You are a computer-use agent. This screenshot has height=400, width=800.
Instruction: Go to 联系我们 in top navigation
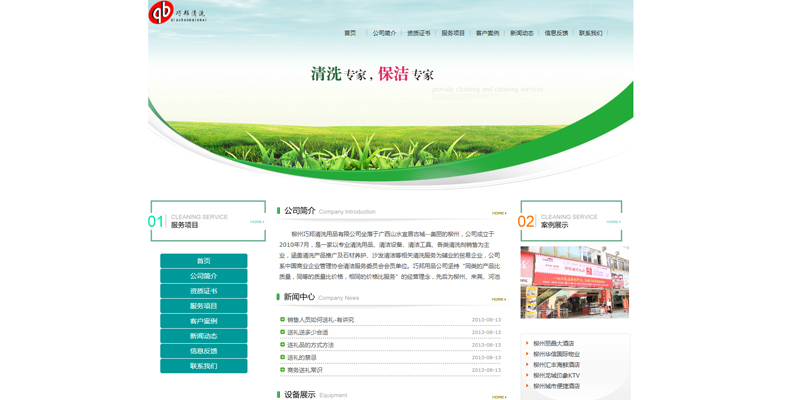point(590,33)
